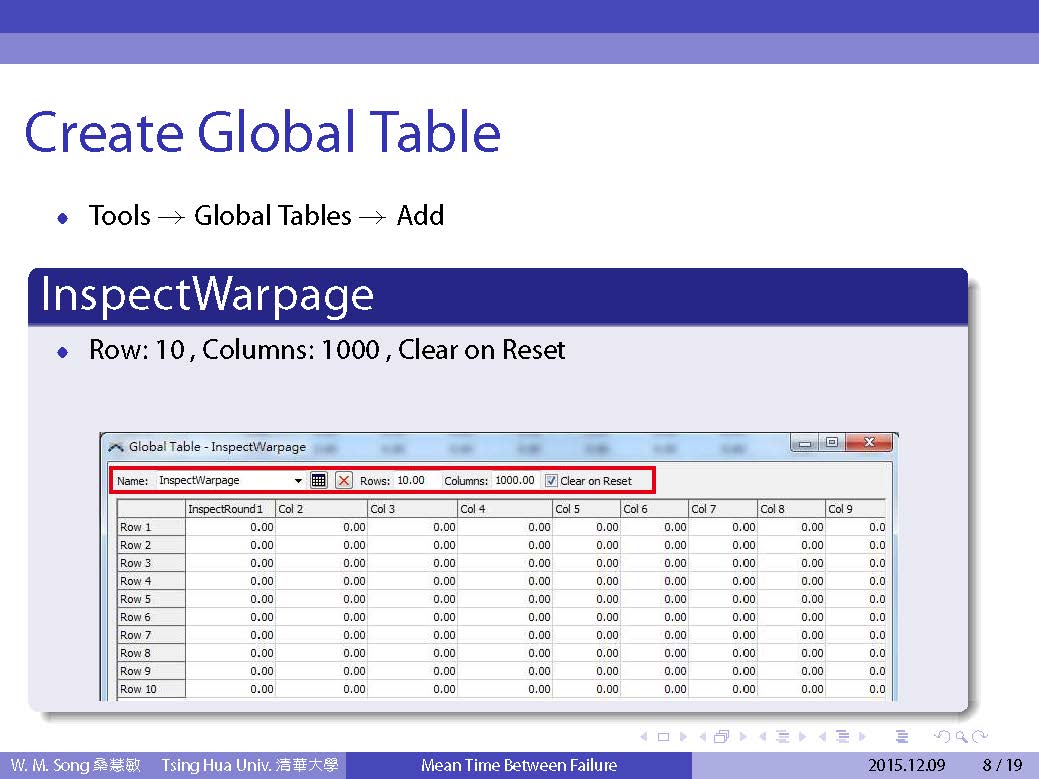Click the Columns input field
This screenshot has width=1039, height=779.
(515, 480)
